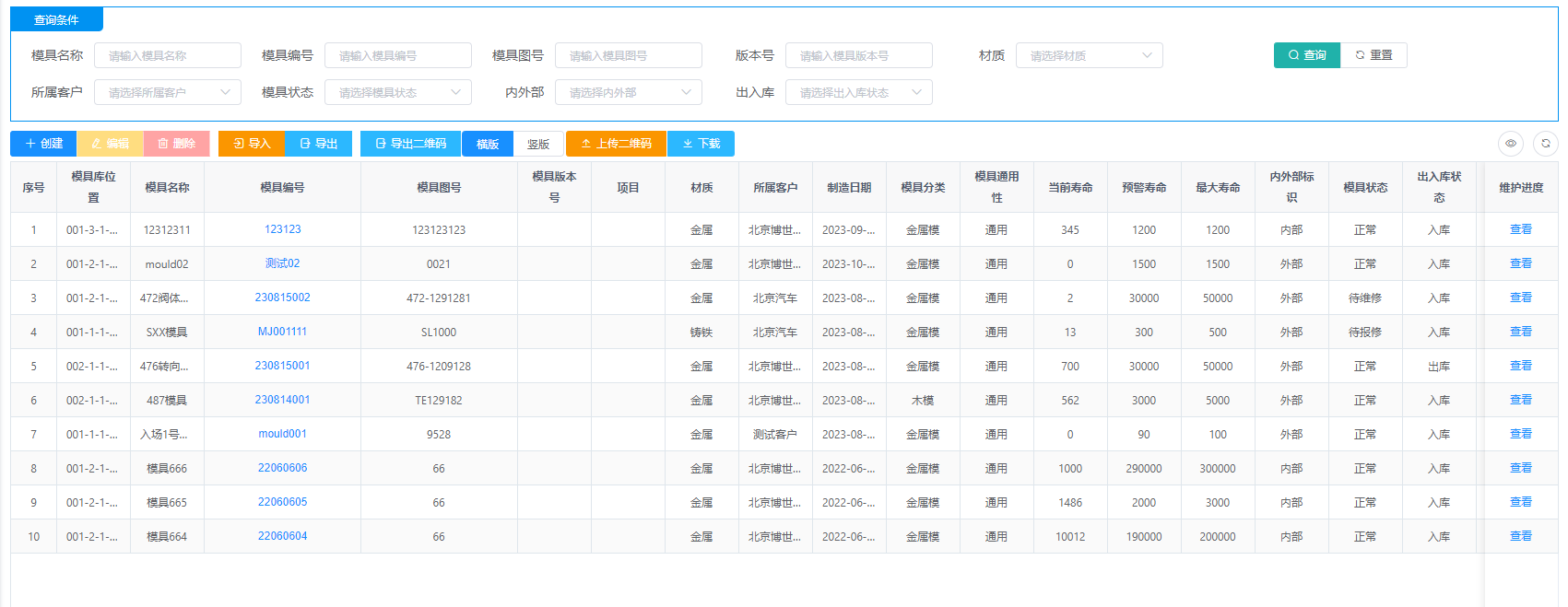Screen dimensions: 1568x607
Task: Expand the 所属客户 customer dropdown
Action: tap(167, 92)
